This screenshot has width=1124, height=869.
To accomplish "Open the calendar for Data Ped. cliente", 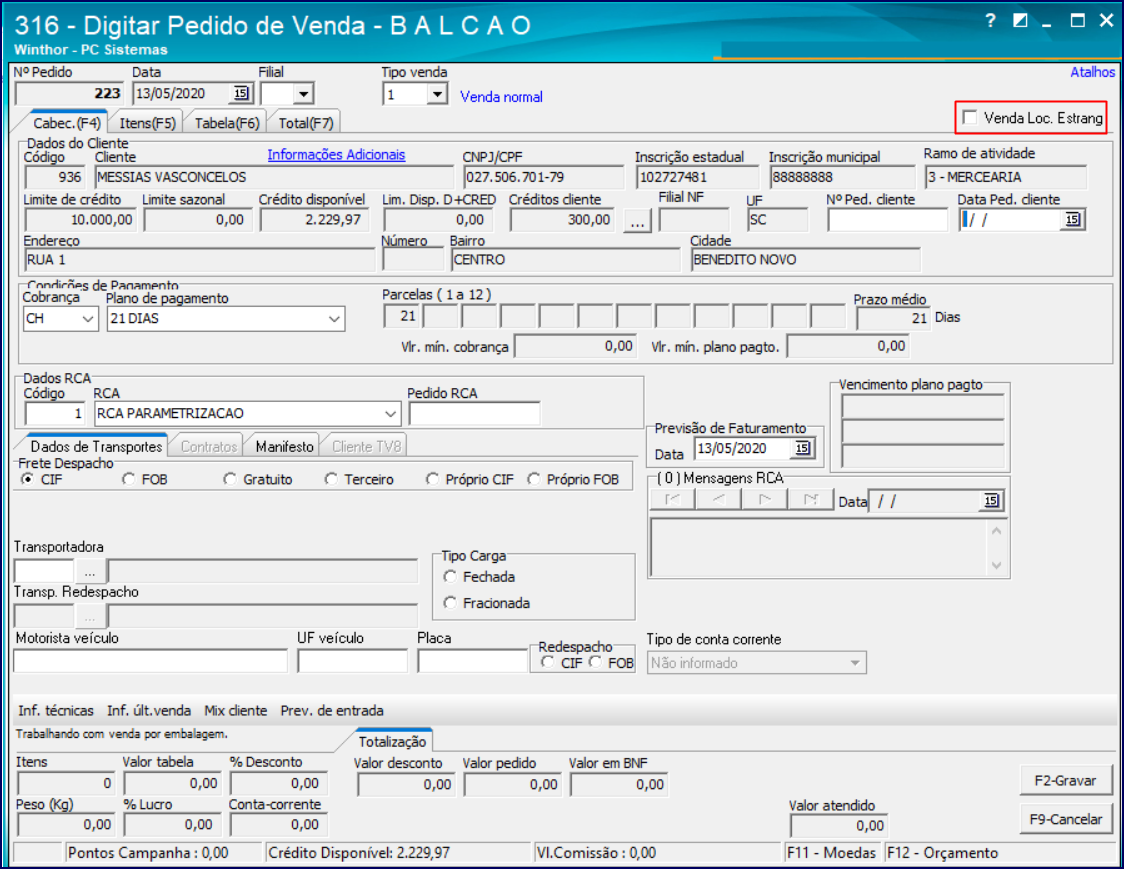I will pos(1072,219).
